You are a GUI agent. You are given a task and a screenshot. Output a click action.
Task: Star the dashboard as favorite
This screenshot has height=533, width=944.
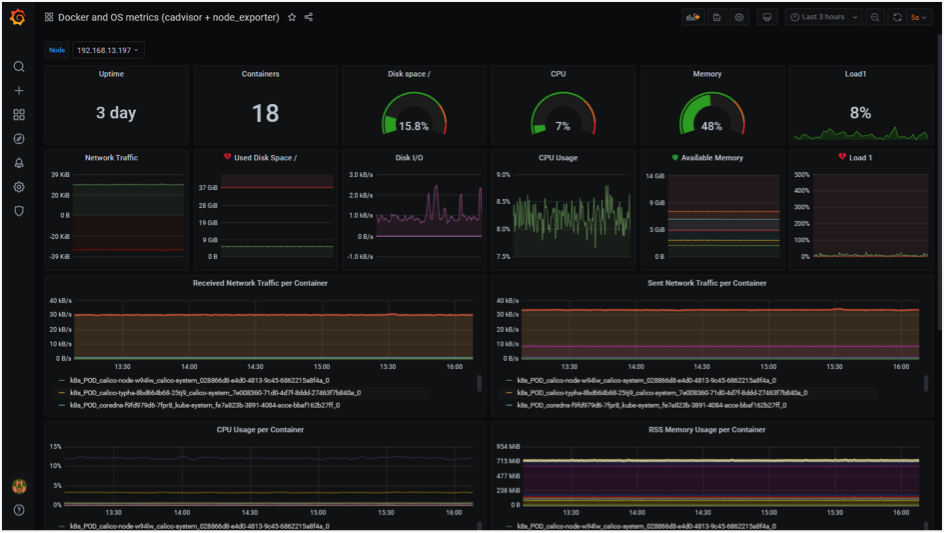tap(292, 17)
